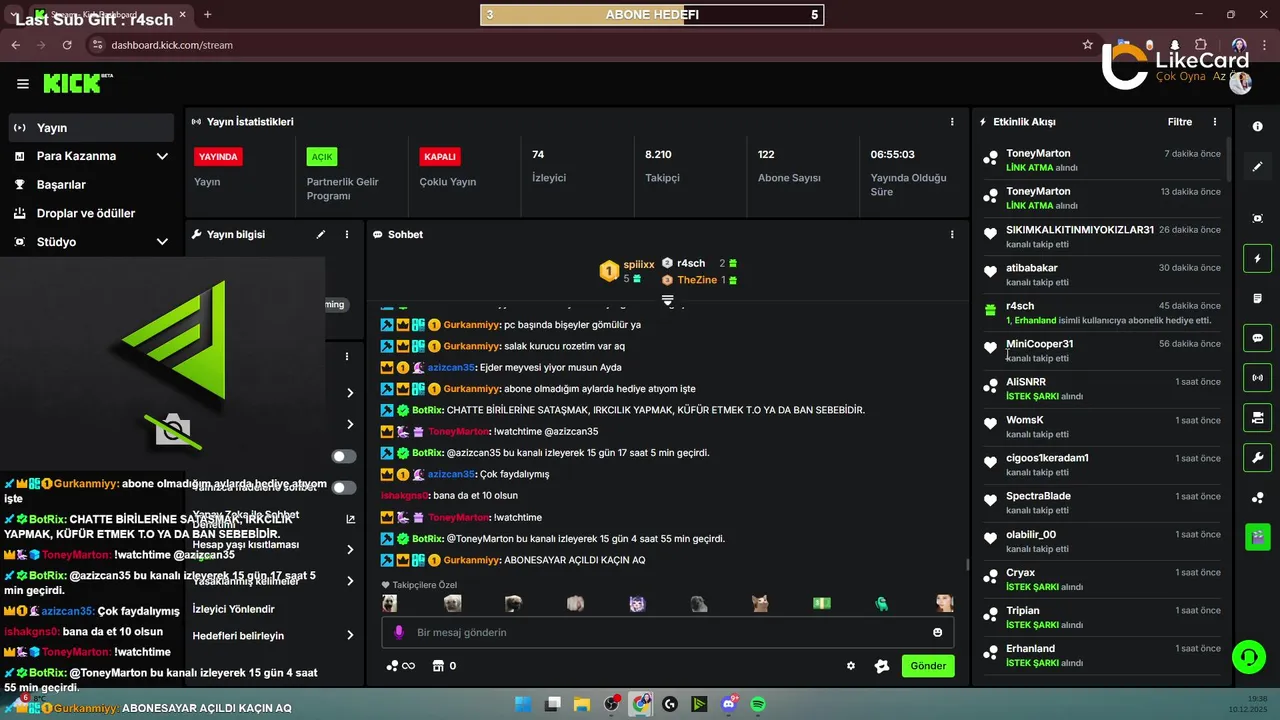1280x720 pixels.
Task: Expand the Hesap yaşı kısıtlaması setting
Action: [x=350, y=549]
